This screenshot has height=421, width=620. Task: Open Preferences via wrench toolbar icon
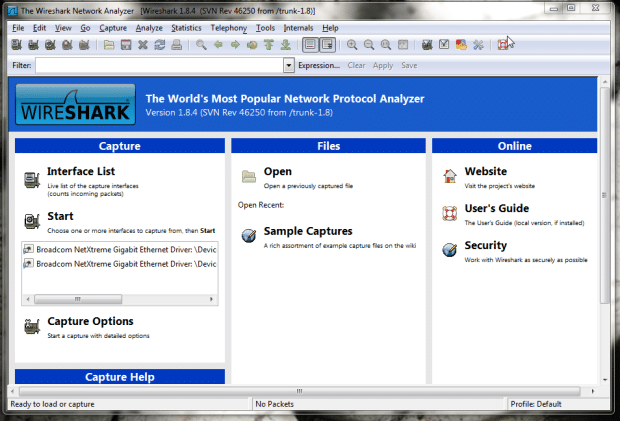tap(478, 45)
